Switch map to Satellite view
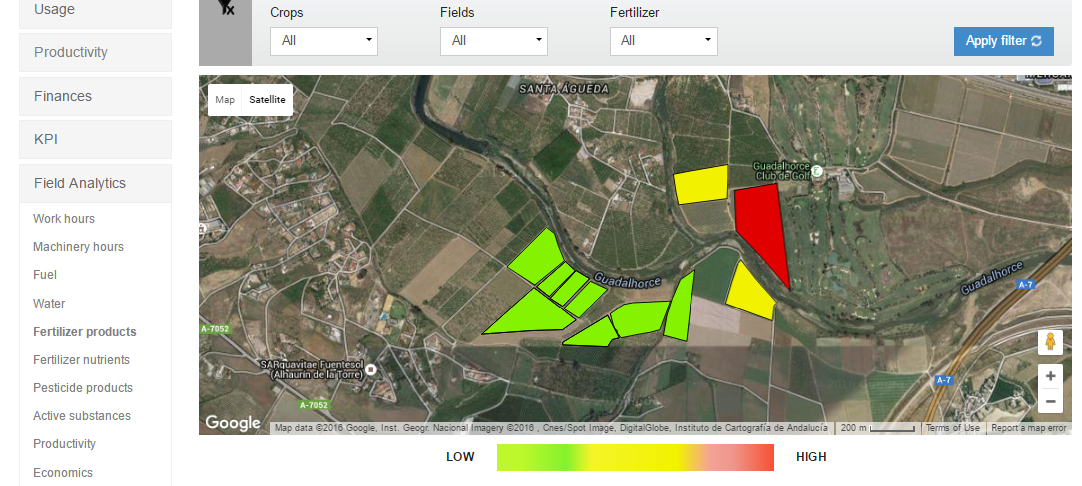The width and height of the screenshot is (1082, 486). 267,100
